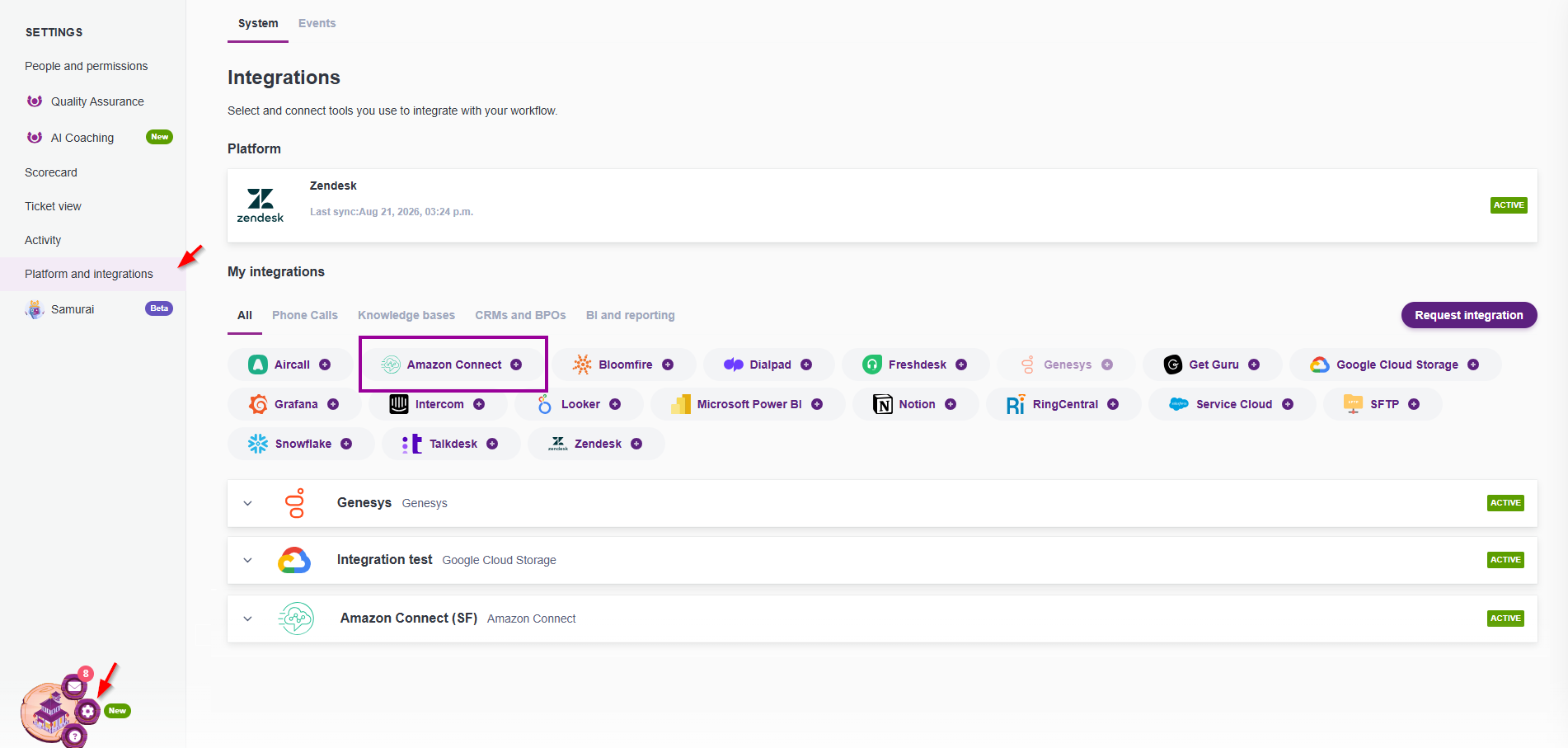Click the plus icon next to Intercom
Screen dimensions: 1568x748
pos(479,404)
